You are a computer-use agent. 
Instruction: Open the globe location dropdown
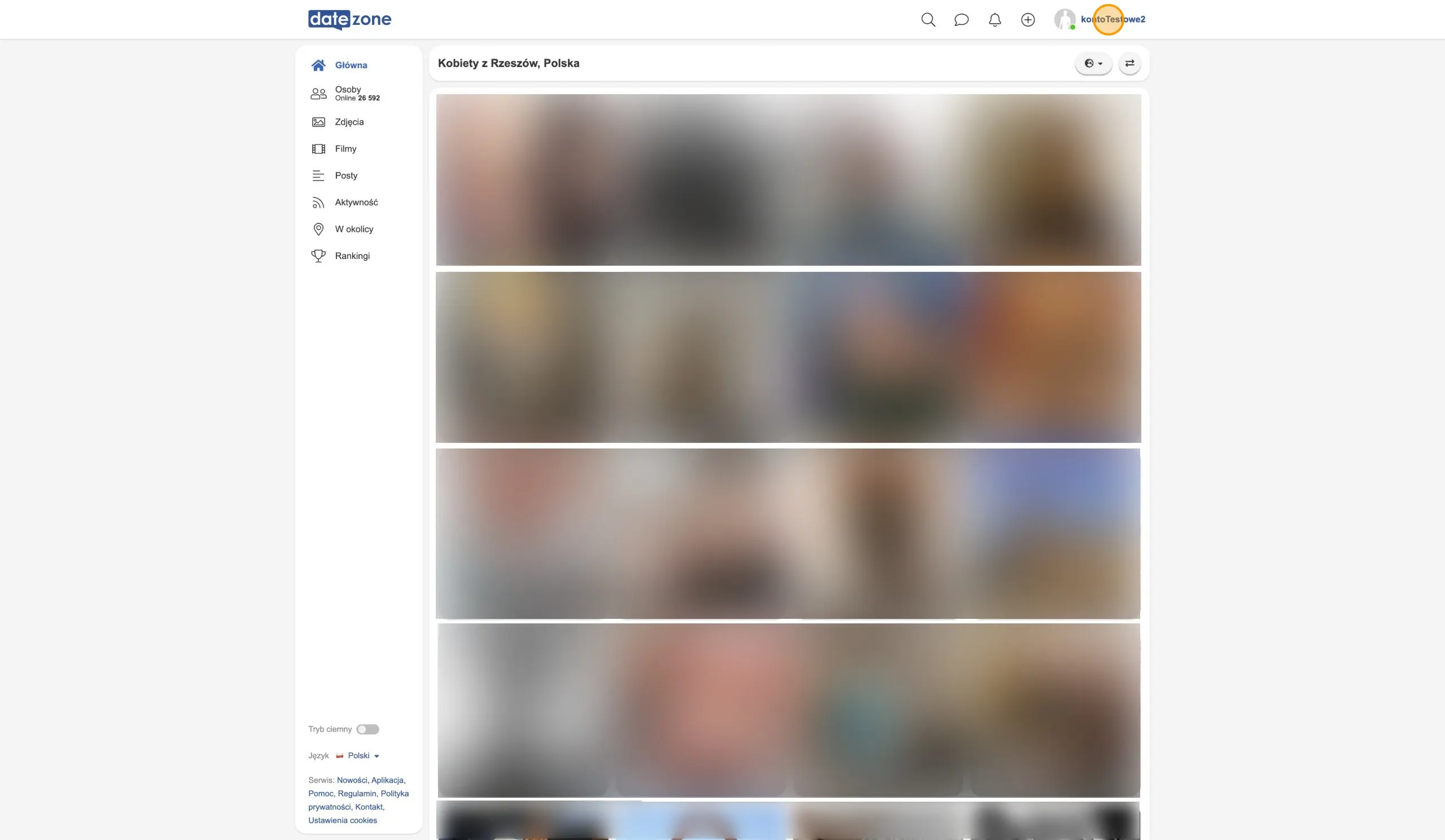[x=1093, y=63]
